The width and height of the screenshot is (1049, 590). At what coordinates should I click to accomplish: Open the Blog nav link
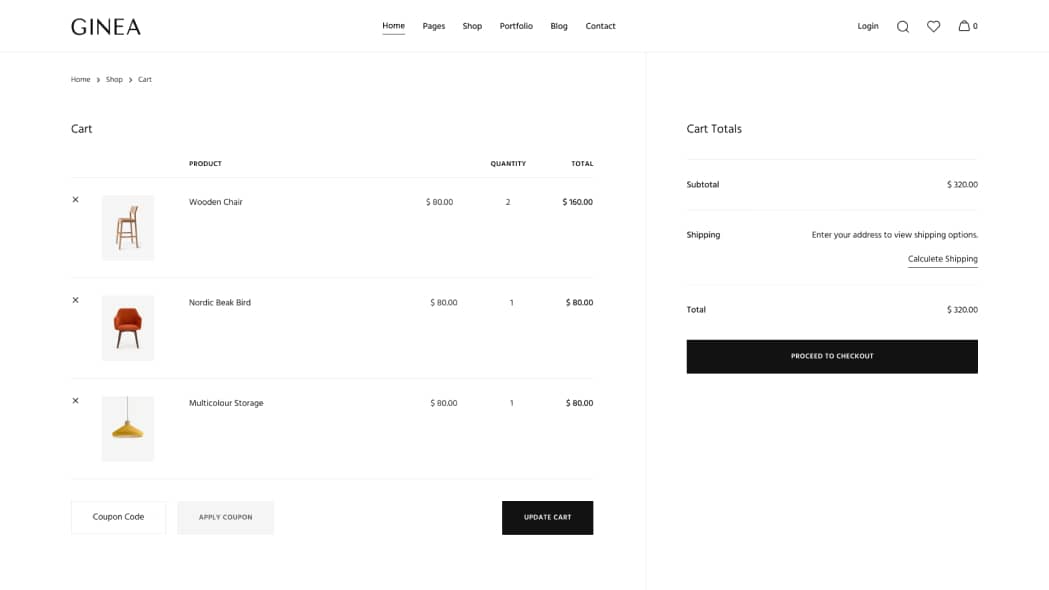(559, 26)
